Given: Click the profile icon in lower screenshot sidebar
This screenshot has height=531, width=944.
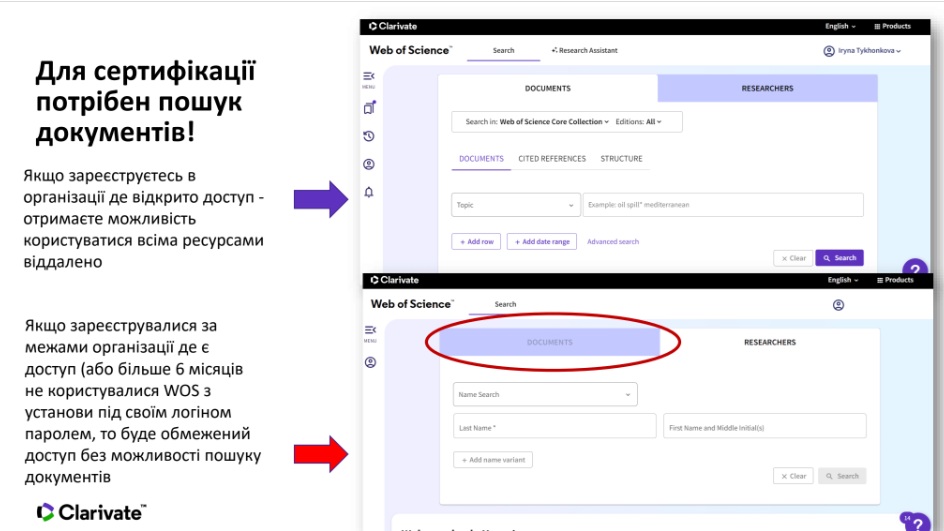Looking at the screenshot, I should [370, 362].
